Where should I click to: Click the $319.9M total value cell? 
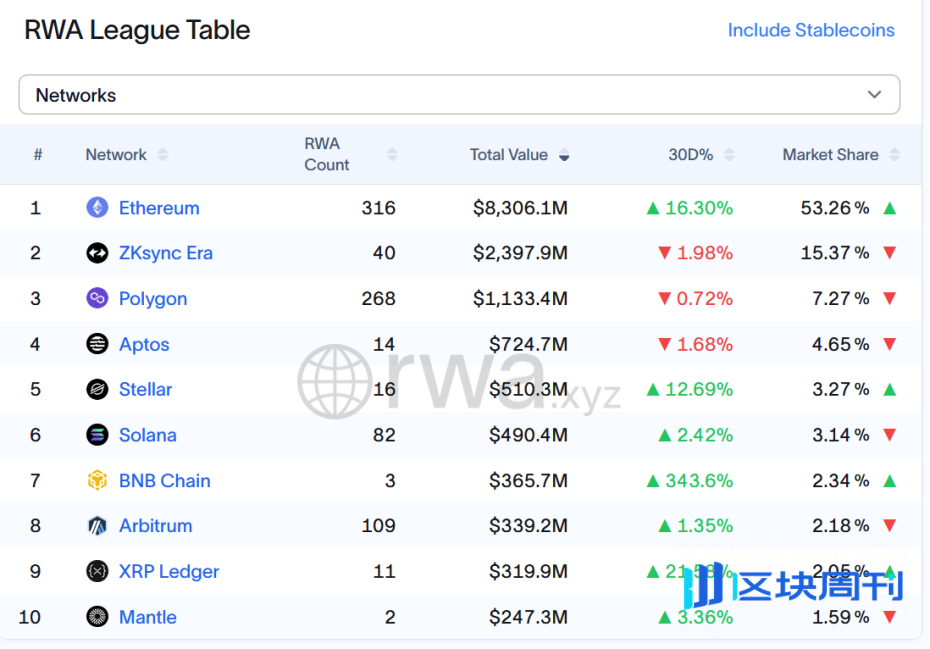click(528, 571)
